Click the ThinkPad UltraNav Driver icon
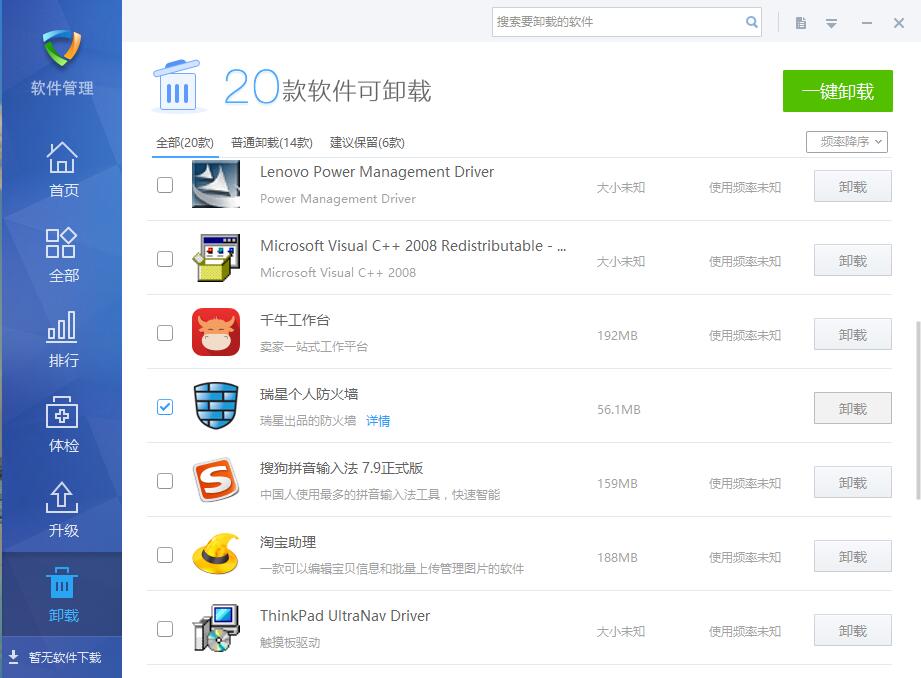921x678 pixels. pyautogui.click(x=216, y=629)
